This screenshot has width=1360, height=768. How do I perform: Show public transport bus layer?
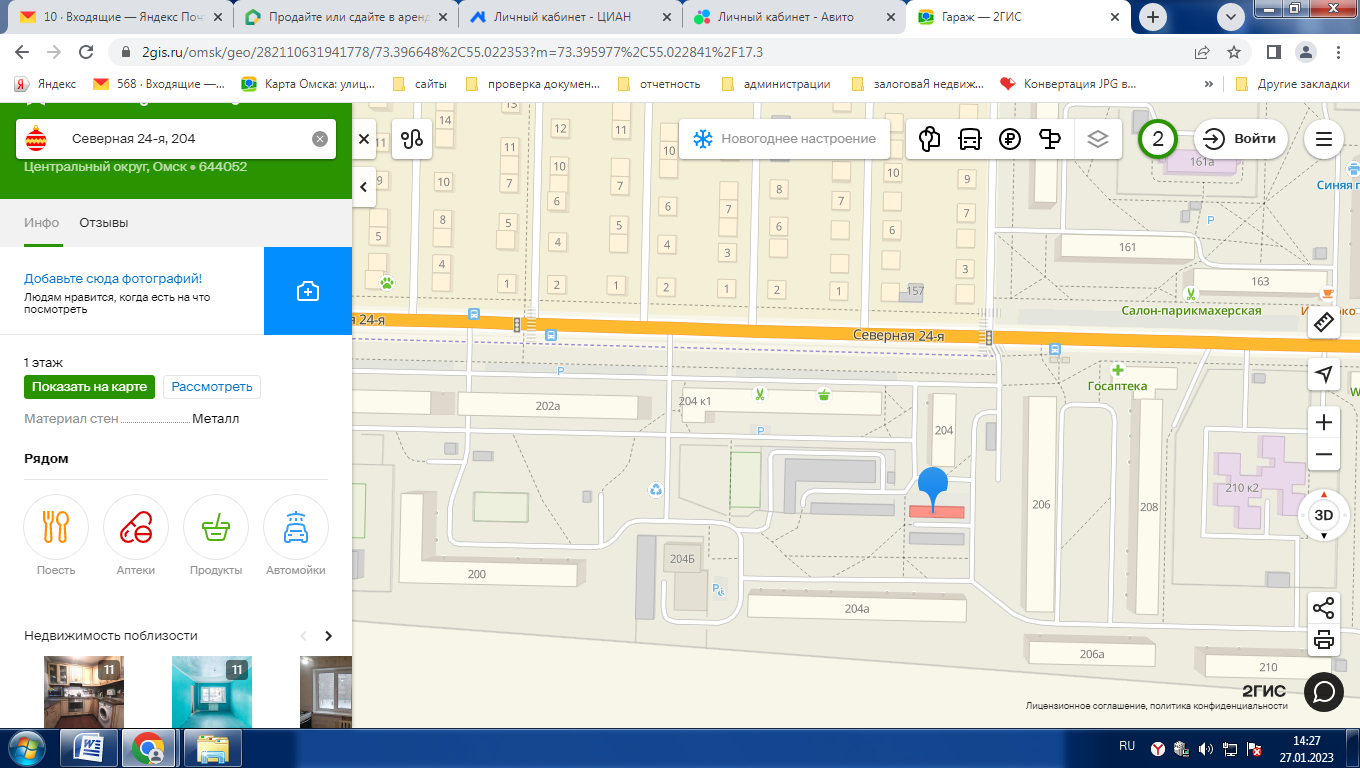pos(970,139)
